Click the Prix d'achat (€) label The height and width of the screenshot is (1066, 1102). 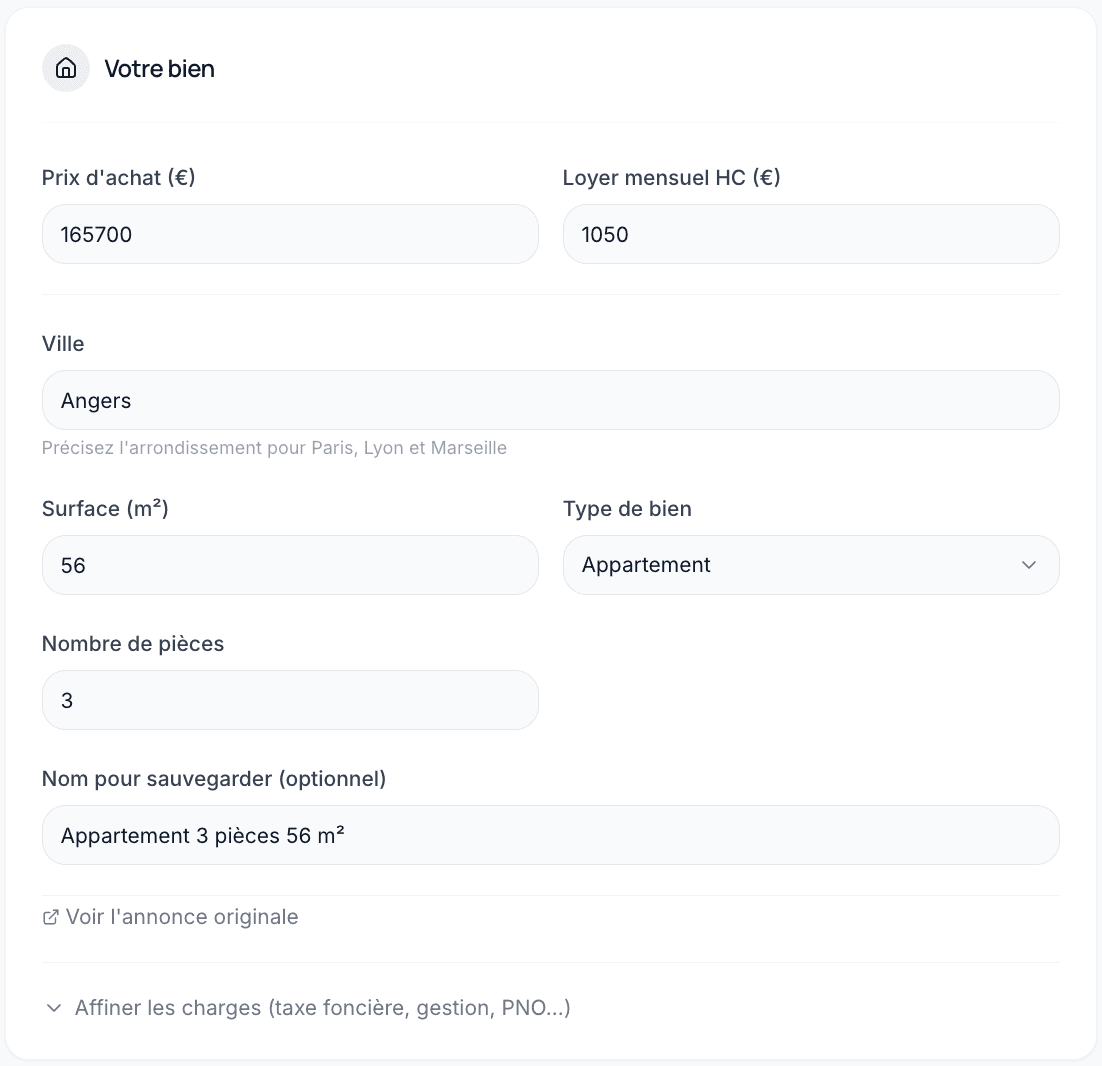point(118,178)
